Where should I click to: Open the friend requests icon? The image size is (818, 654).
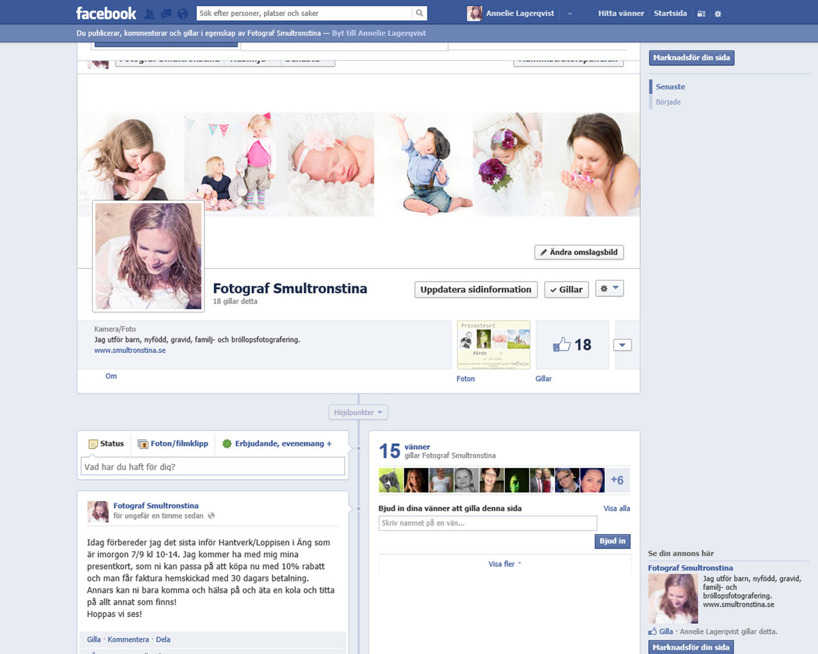149,14
